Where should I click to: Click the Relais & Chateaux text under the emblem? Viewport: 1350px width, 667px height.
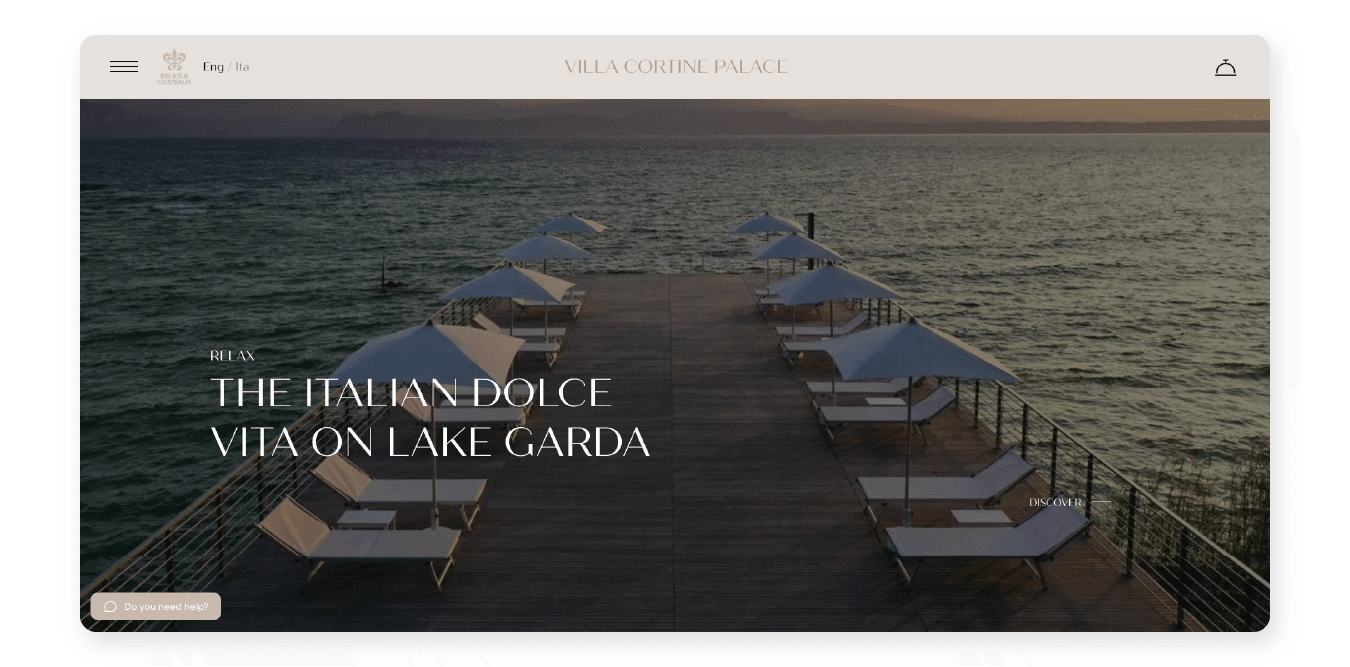(174, 79)
